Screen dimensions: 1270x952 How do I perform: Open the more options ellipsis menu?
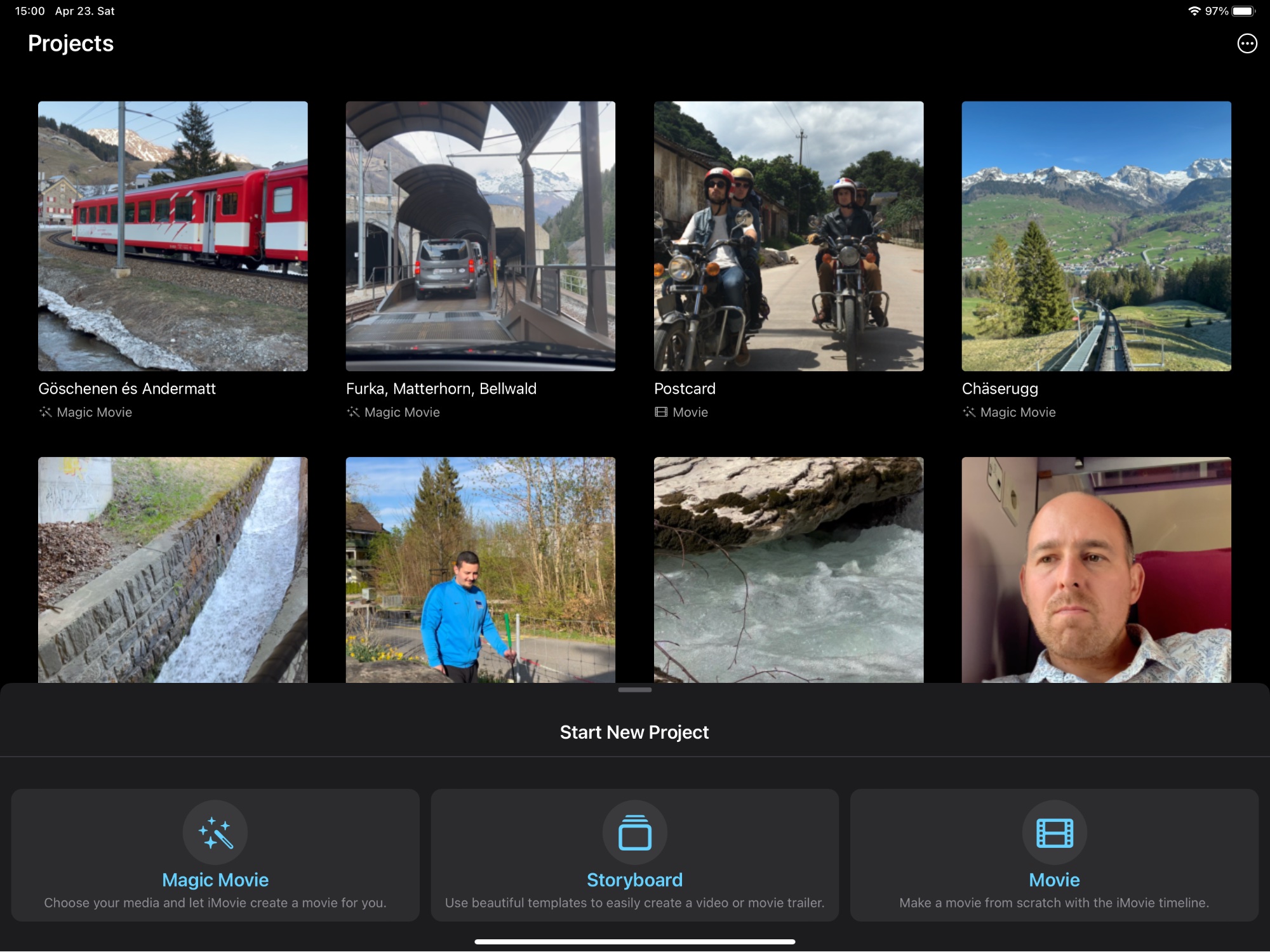click(x=1247, y=44)
